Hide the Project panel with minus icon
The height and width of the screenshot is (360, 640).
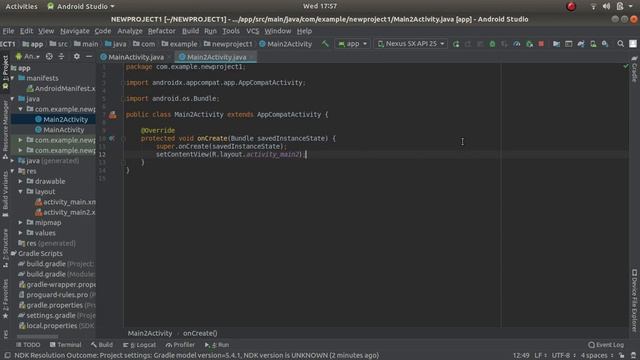(89, 57)
